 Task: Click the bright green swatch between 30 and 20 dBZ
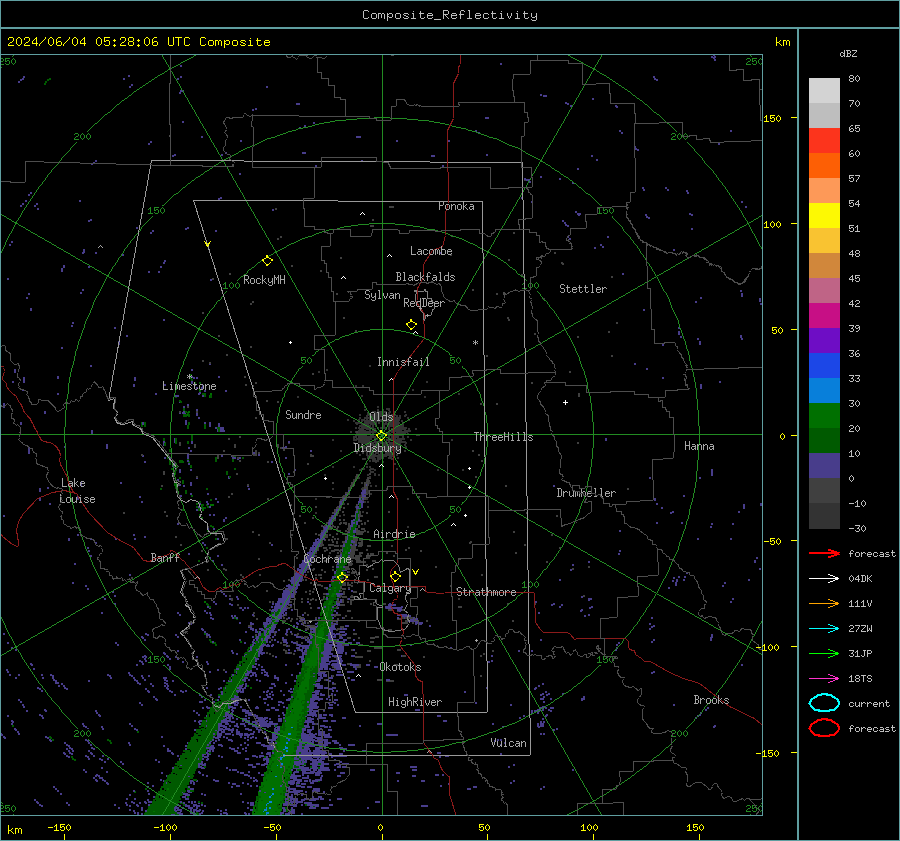(824, 416)
